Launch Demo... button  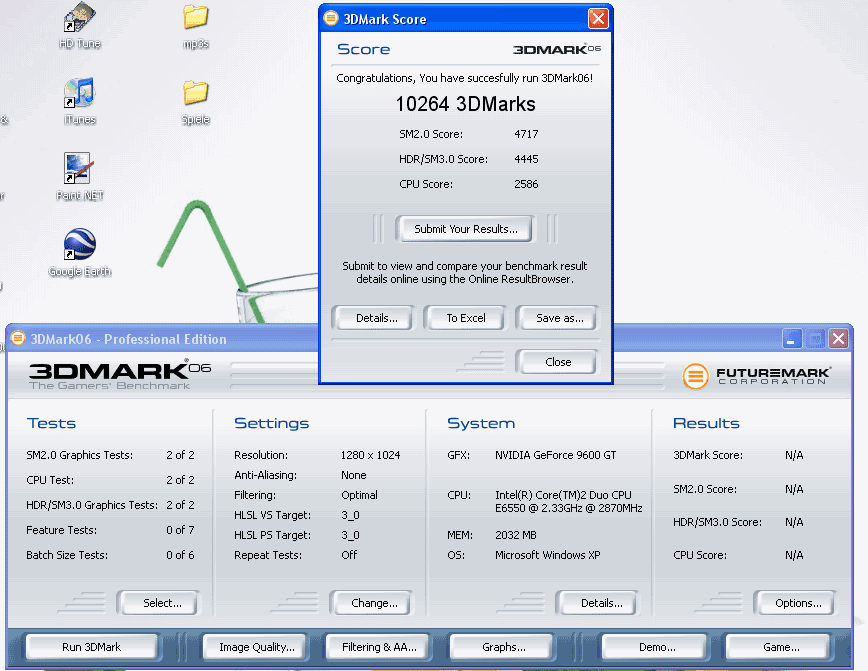(655, 647)
